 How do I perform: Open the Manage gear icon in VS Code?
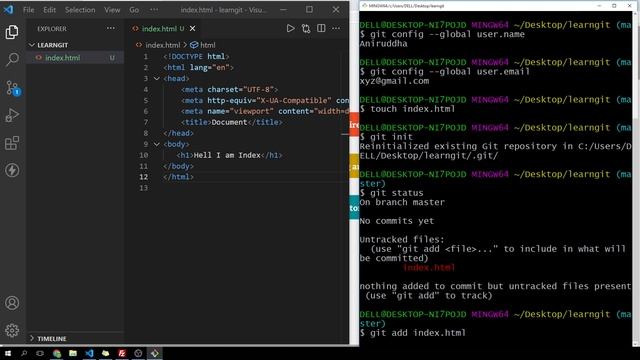pos(12,330)
